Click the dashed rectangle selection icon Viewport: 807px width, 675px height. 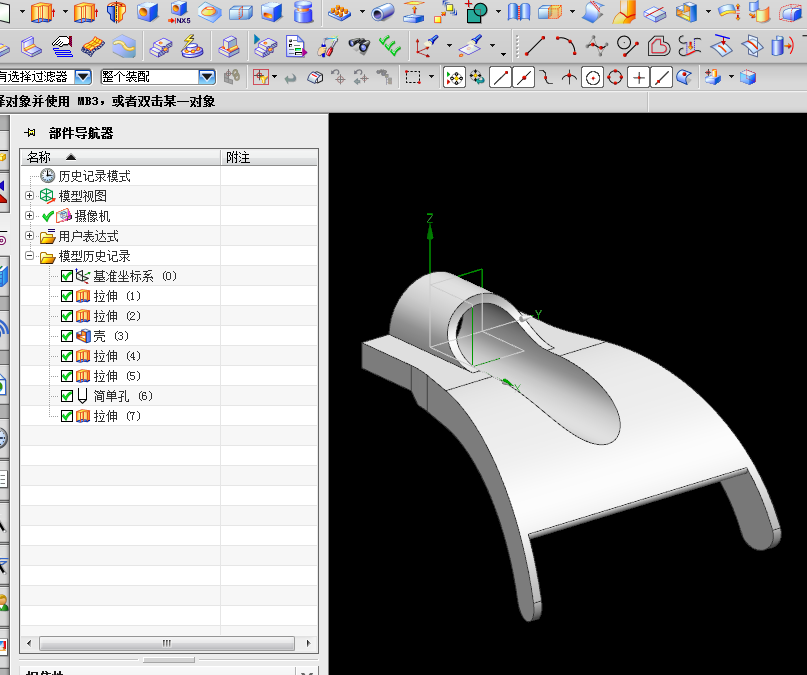pyautogui.click(x=412, y=77)
